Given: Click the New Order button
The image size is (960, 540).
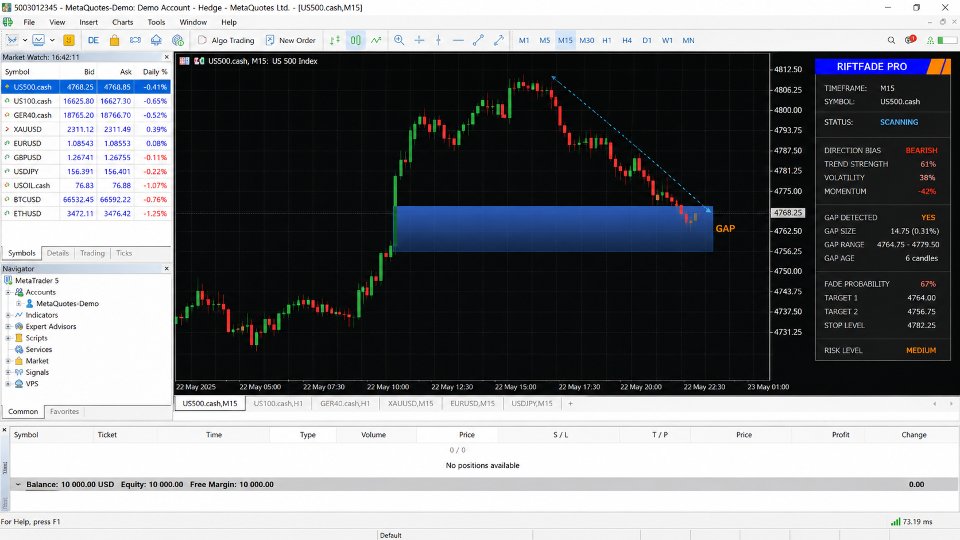Looking at the screenshot, I should [x=291, y=40].
